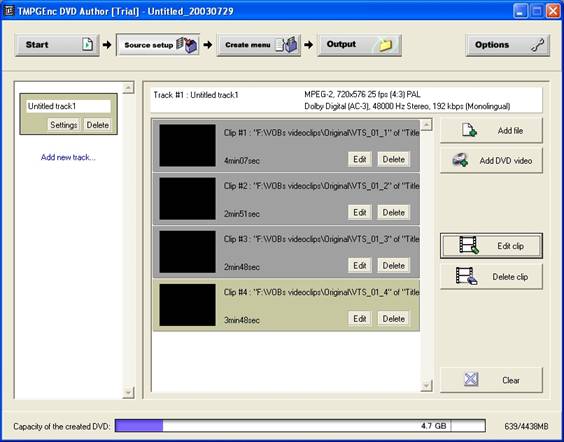Edit Clip #2
Screen dimensions: 564x442
coord(360,213)
